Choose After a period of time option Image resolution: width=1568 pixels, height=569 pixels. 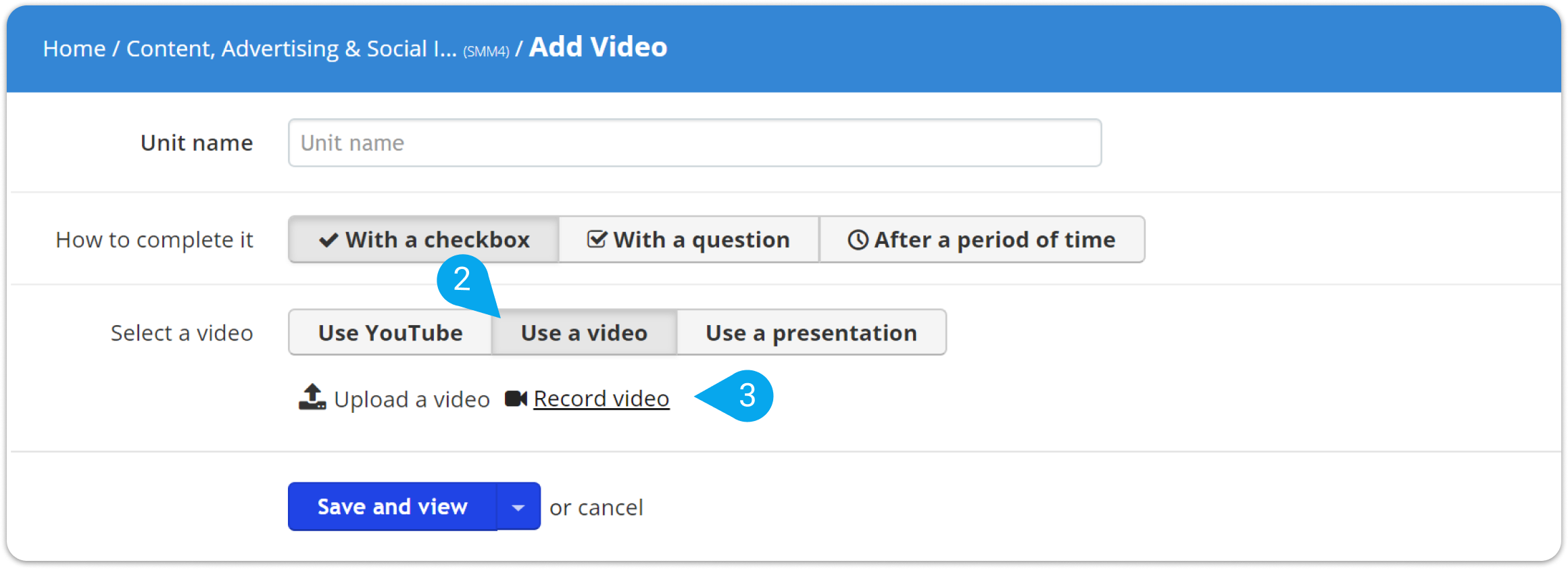[982, 239]
